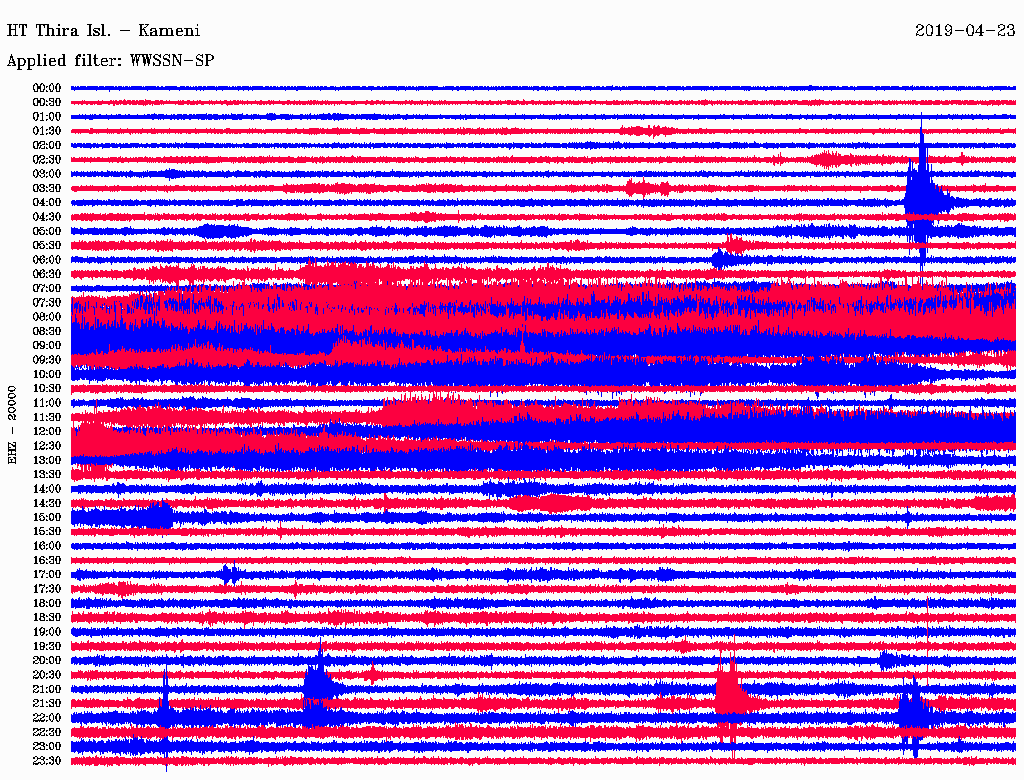Select the 11:30 time label
The height and width of the screenshot is (780, 1024).
pyautogui.click(x=47, y=417)
